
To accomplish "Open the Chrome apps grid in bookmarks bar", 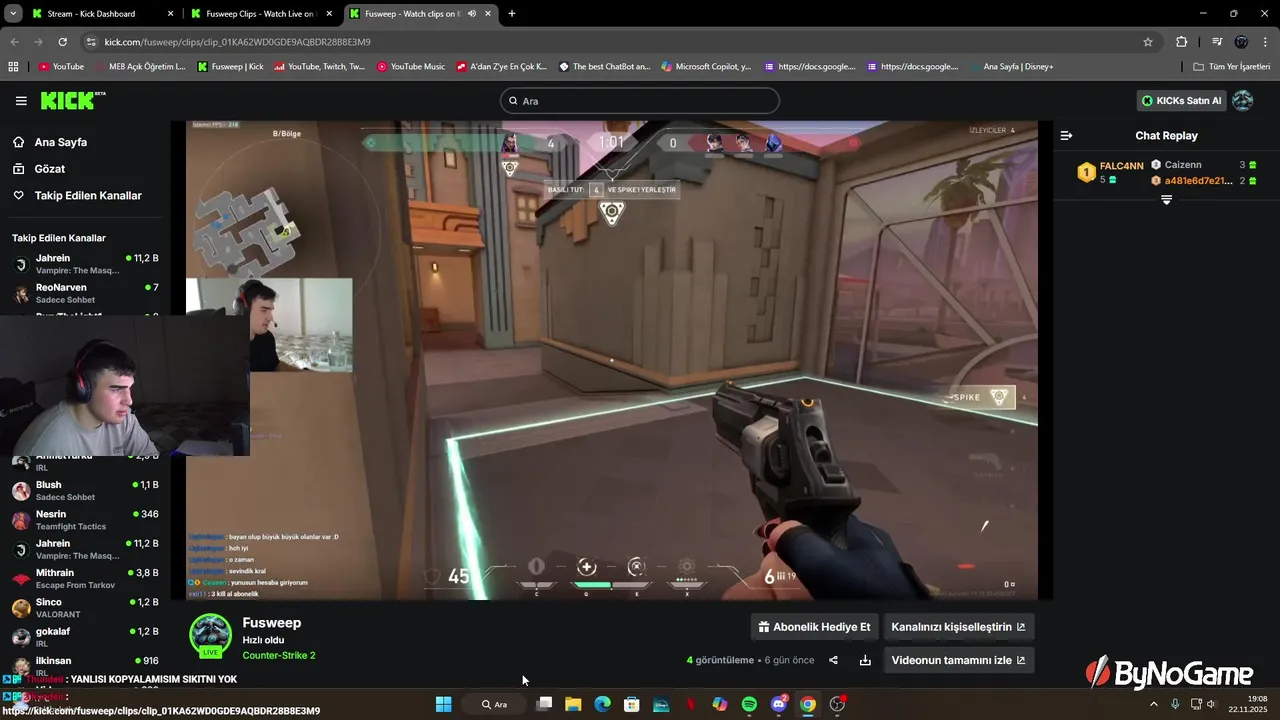I will click(x=13, y=67).
